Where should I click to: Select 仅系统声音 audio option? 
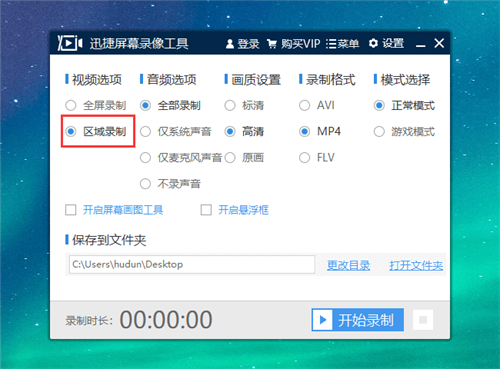[176, 132]
